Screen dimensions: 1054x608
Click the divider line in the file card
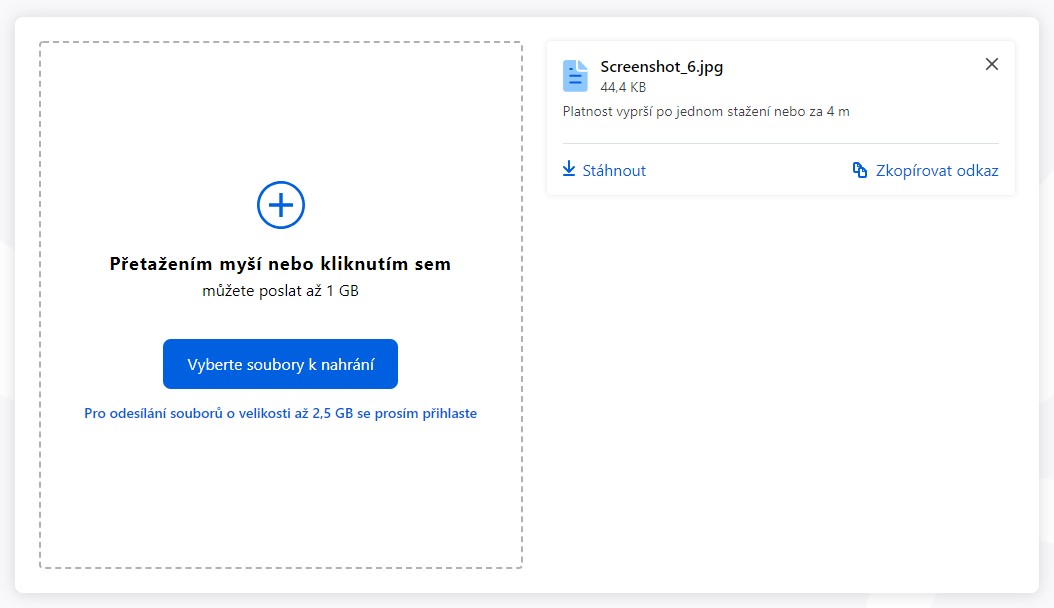[x=780, y=144]
